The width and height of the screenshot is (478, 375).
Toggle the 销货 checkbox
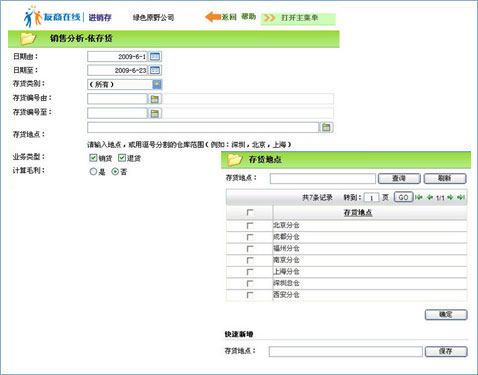click(x=93, y=158)
